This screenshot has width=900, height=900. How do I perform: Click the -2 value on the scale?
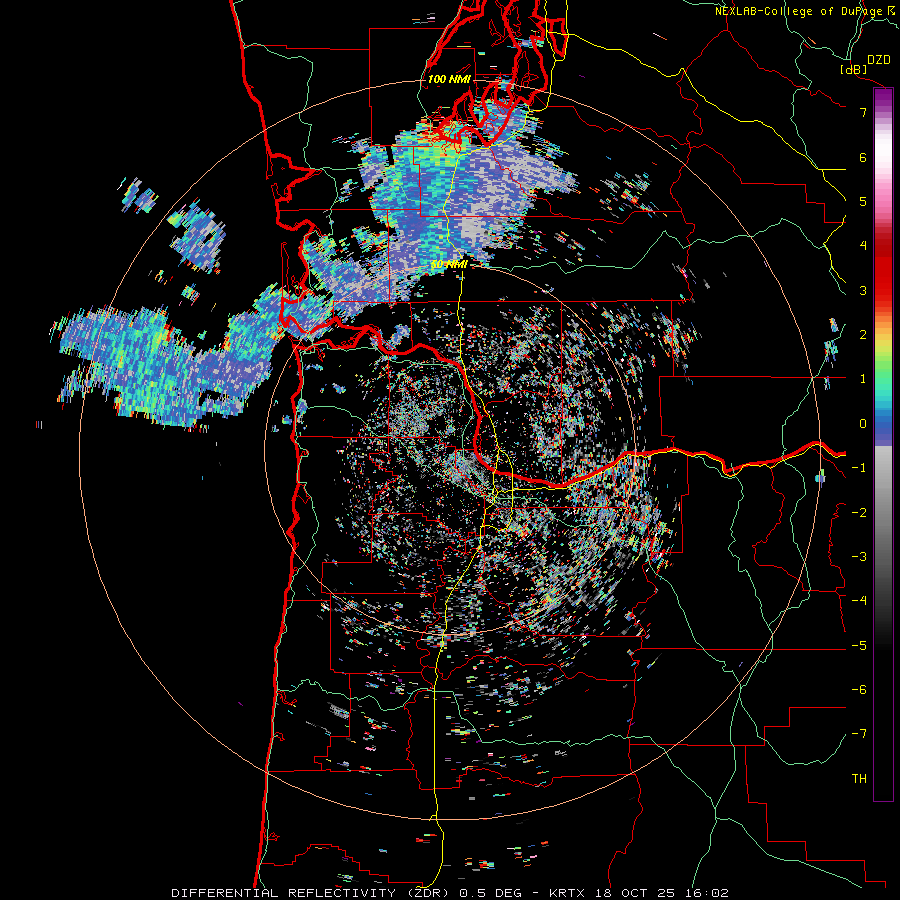point(859,513)
